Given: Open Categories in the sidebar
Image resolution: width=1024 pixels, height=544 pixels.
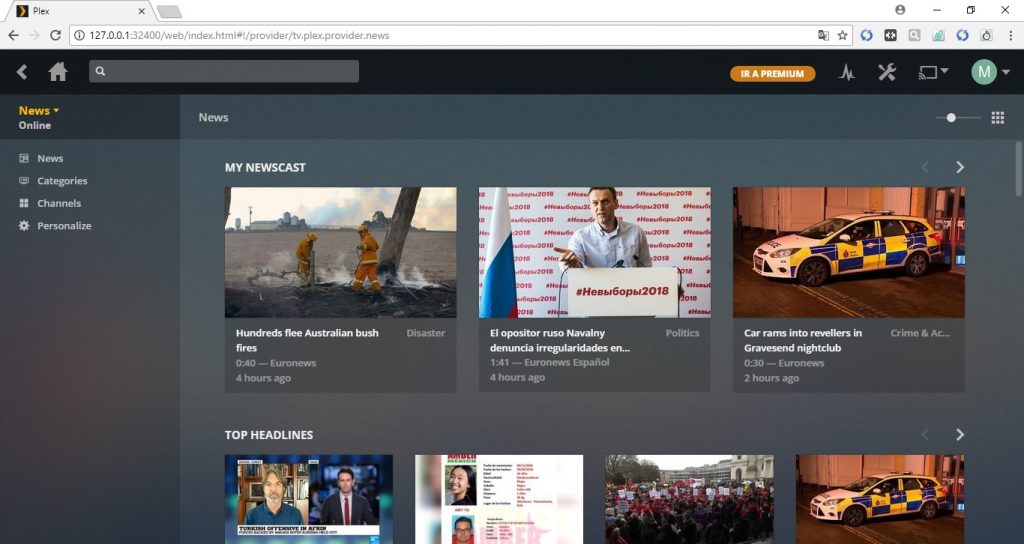Looking at the screenshot, I should [62, 181].
